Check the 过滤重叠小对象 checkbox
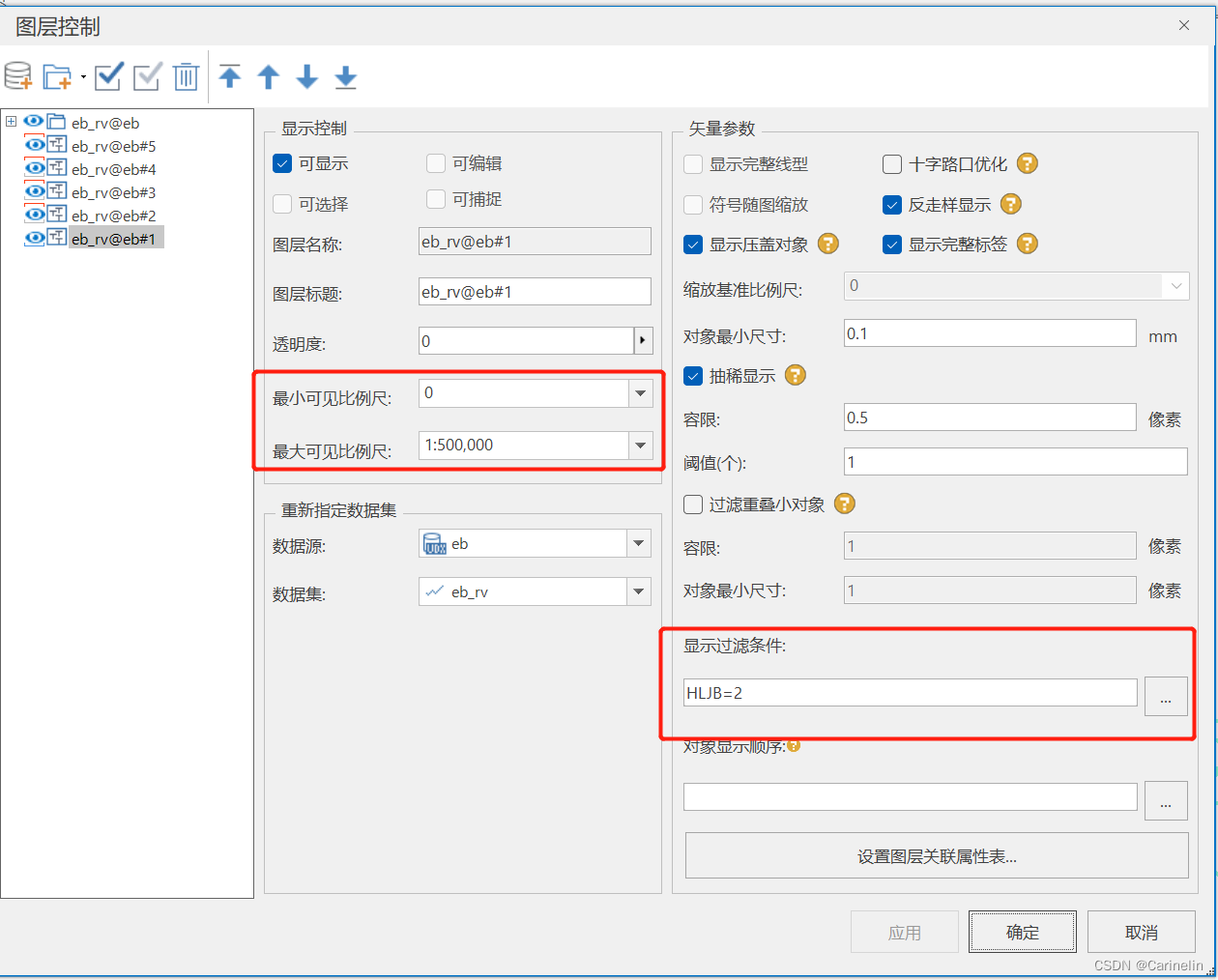 point(693,504)
